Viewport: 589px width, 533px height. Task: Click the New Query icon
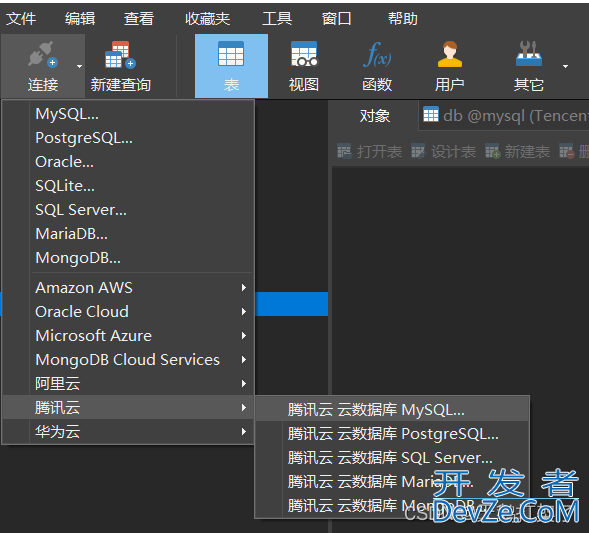(x=120, y=55)
